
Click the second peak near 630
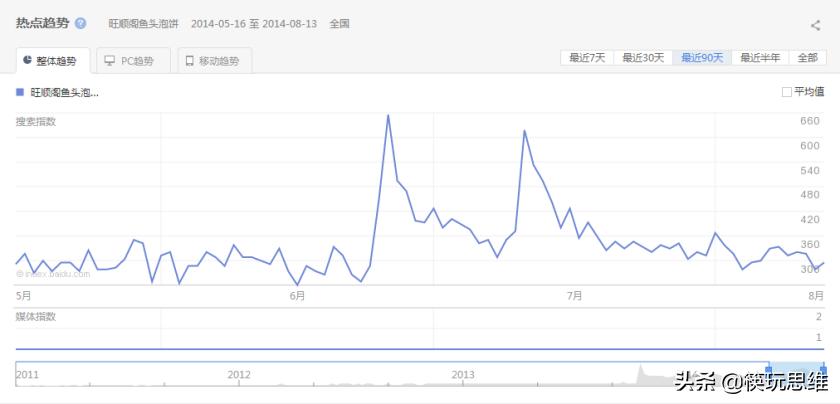[524, 131]
